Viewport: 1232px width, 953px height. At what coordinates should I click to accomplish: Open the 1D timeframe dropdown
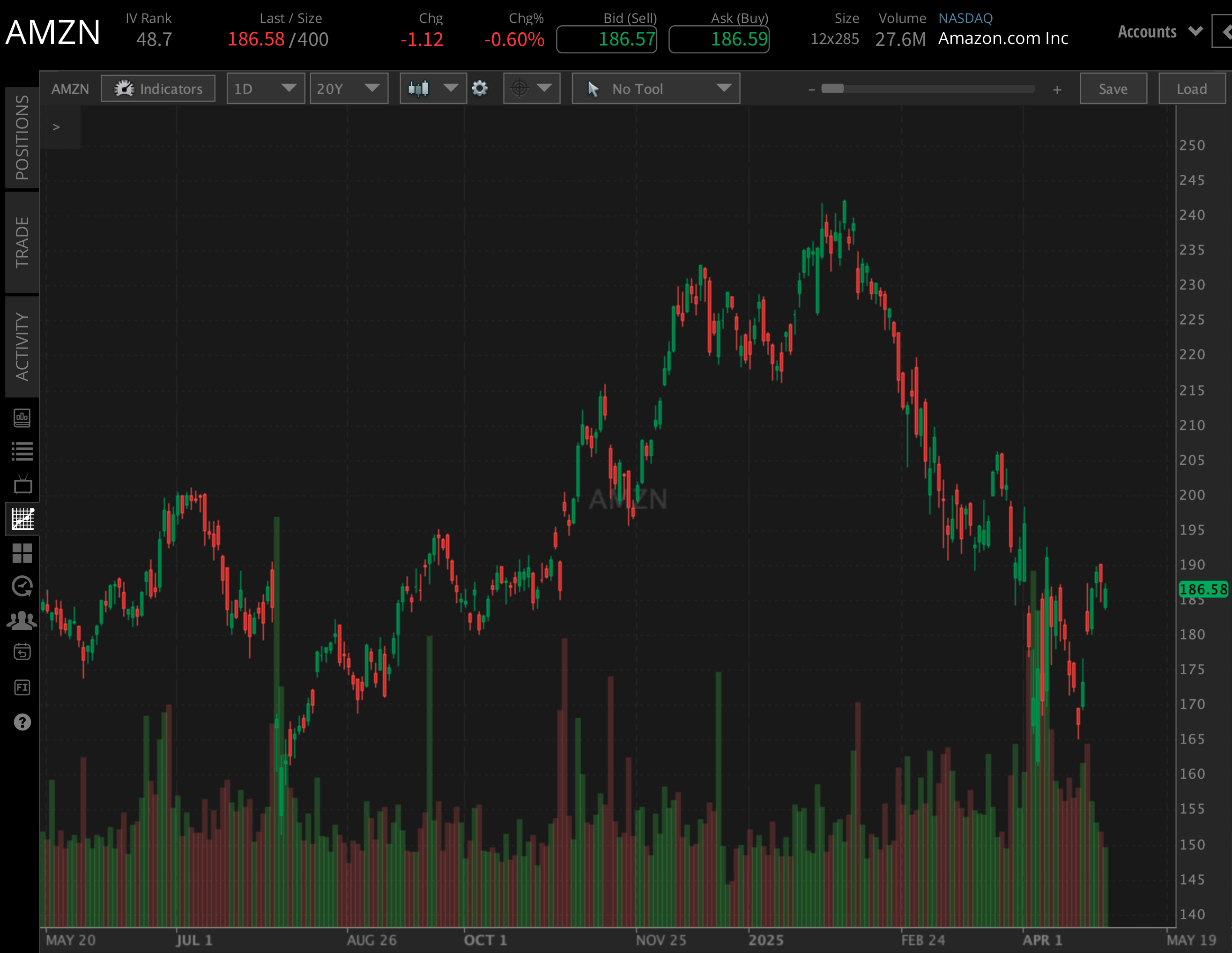[x=265, y=88]
